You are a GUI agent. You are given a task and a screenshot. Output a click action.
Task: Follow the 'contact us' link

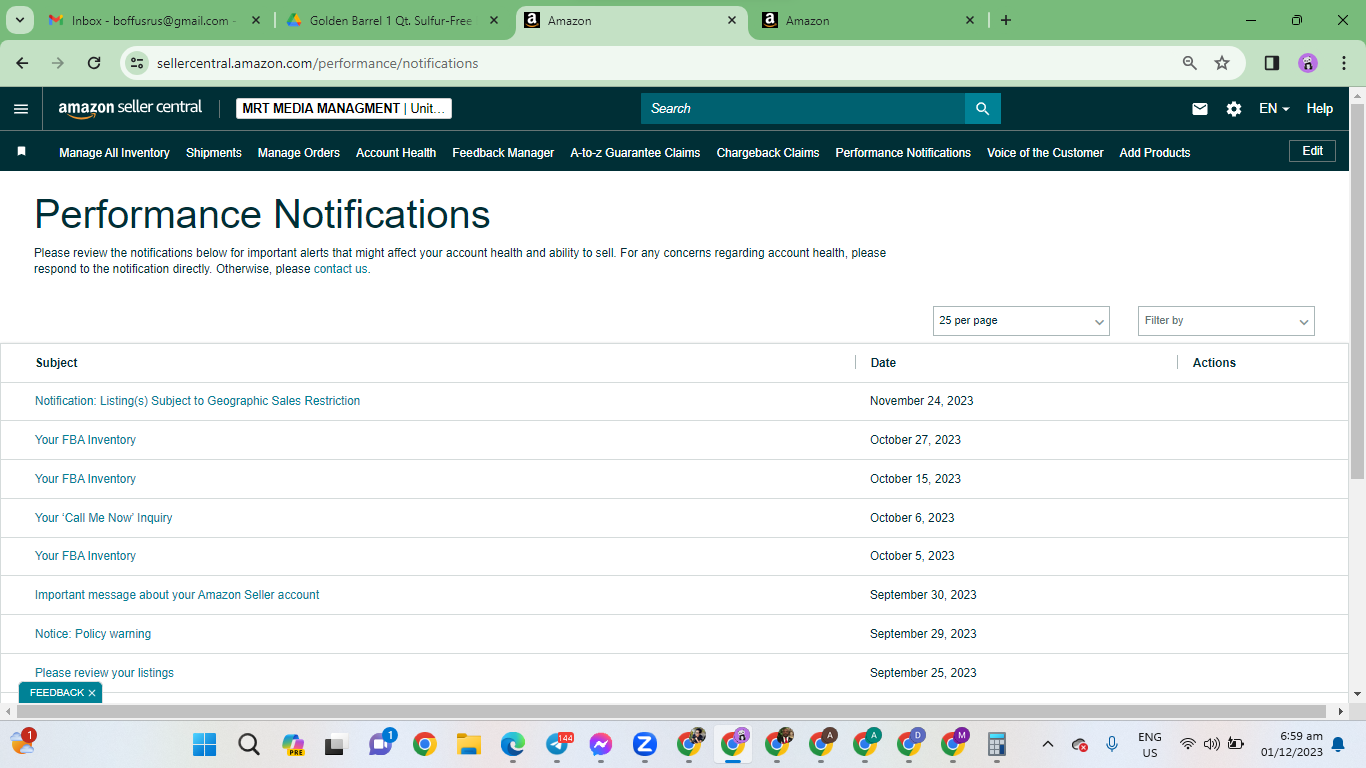click(341, 269)
